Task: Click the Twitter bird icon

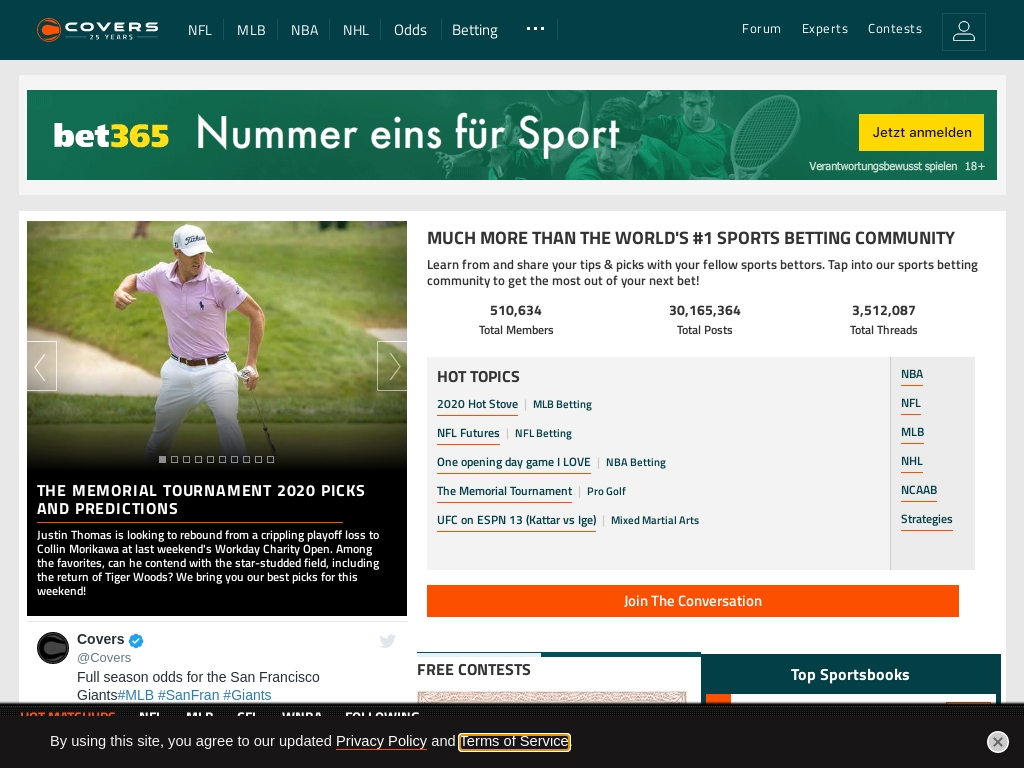Action: pos(387,641)
